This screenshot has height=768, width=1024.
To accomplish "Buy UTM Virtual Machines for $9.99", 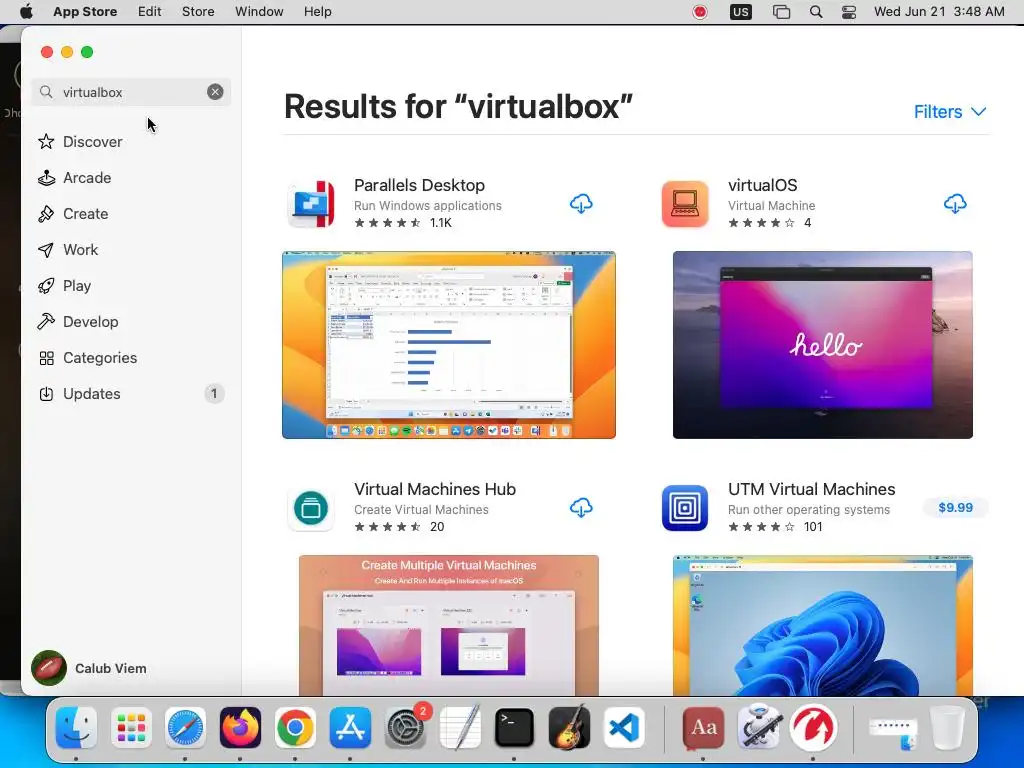I will (x=955, y=507).
